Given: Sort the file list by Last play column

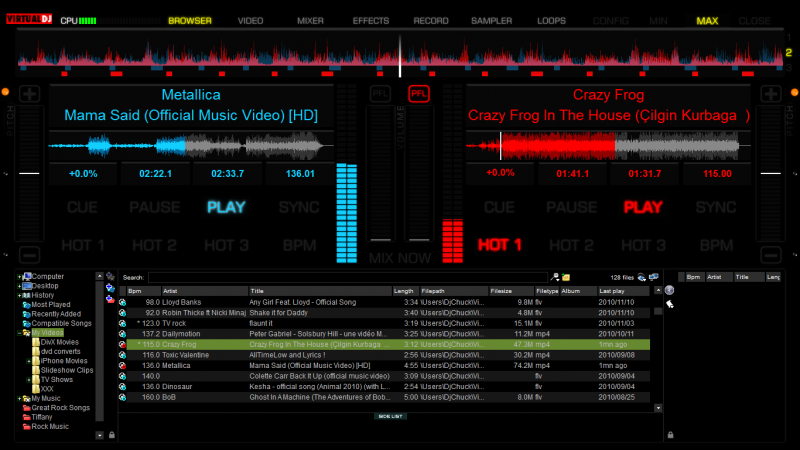Looking at the screenshot, I should coord(623,291).
